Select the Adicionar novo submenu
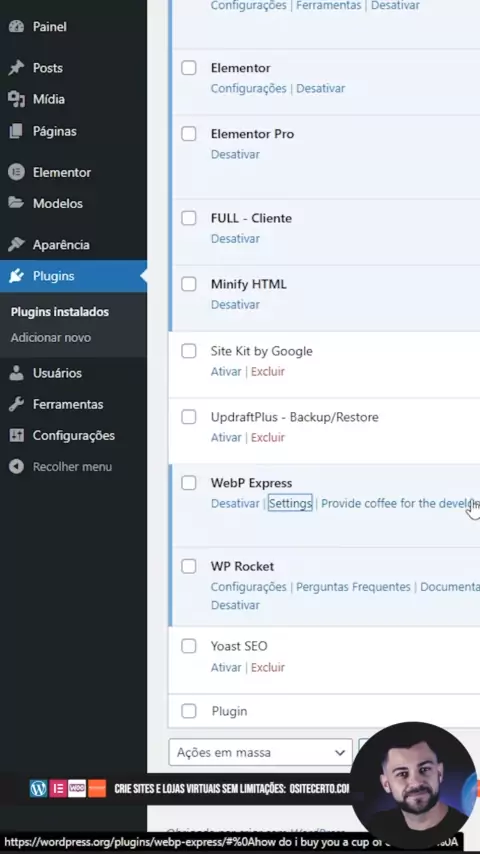480x854 pixels. pyautogui.click(x=51, y=338)
